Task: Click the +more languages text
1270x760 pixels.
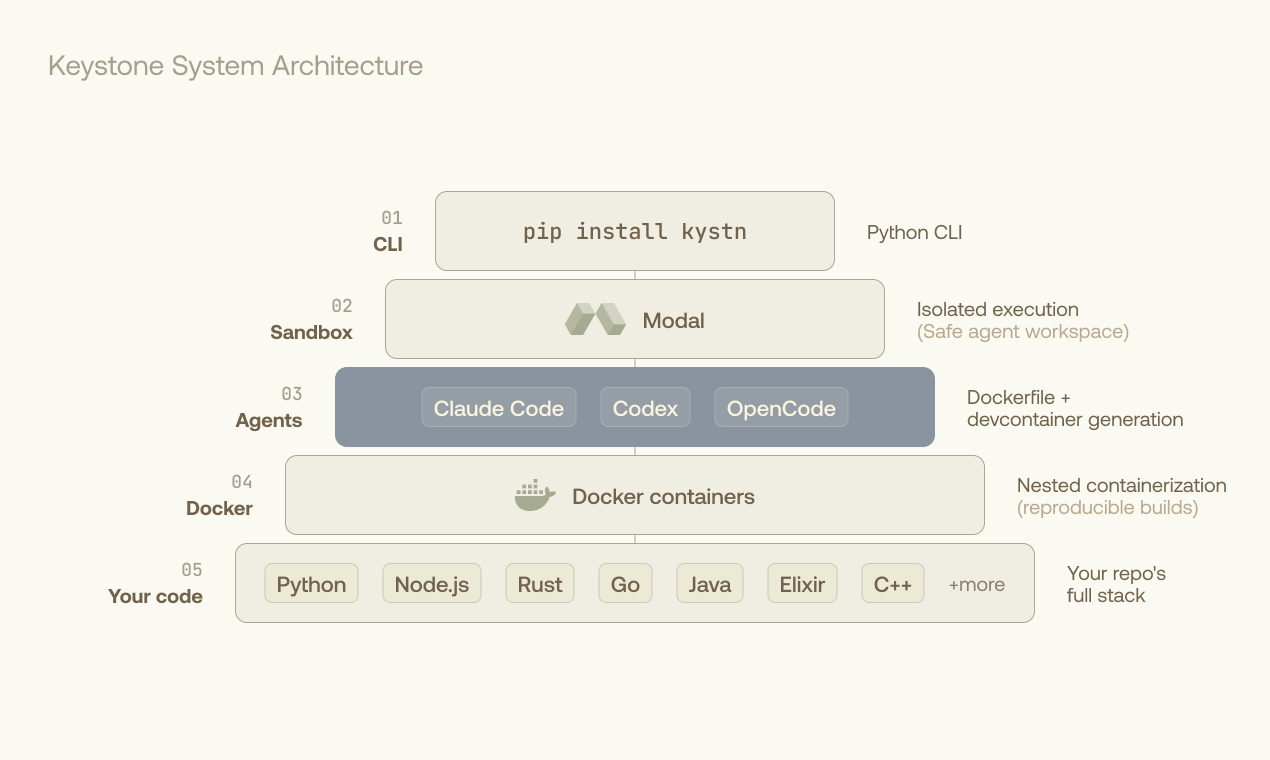Action: [977, 585]
